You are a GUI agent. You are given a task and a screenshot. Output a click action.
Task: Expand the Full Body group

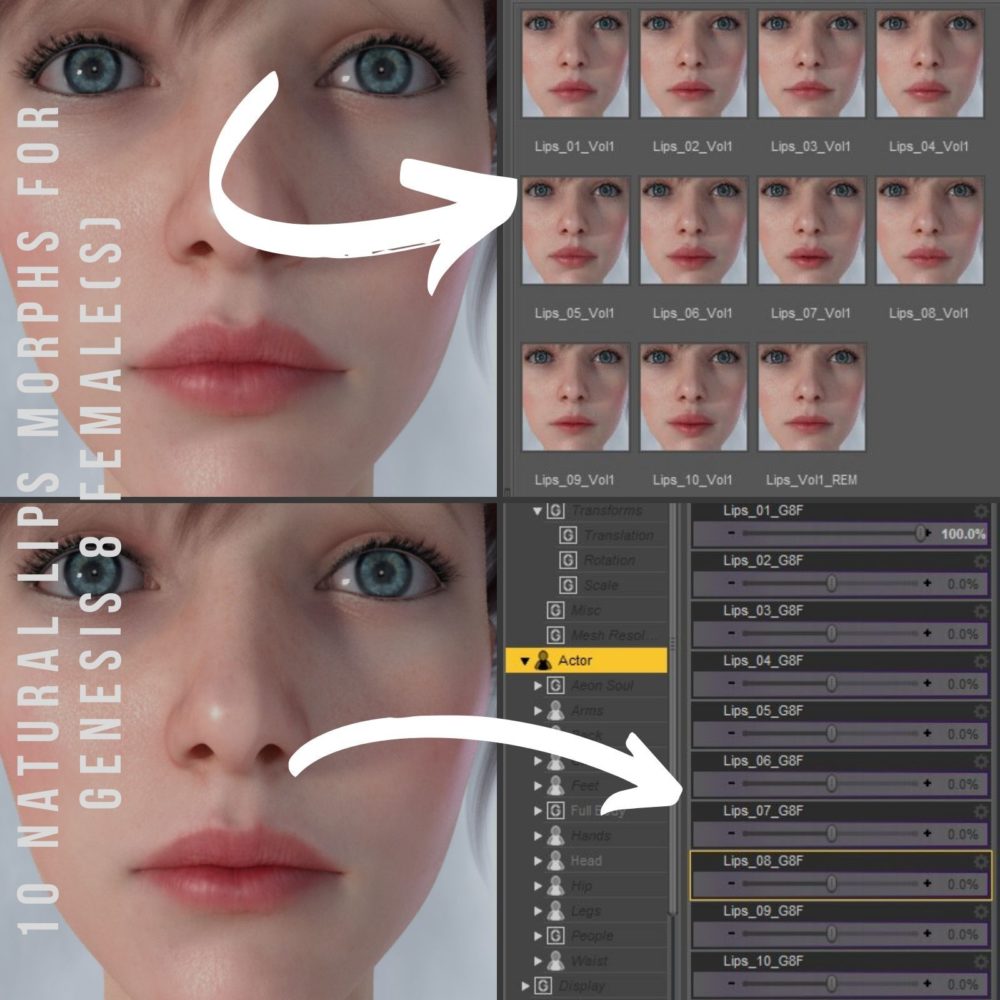538,811
